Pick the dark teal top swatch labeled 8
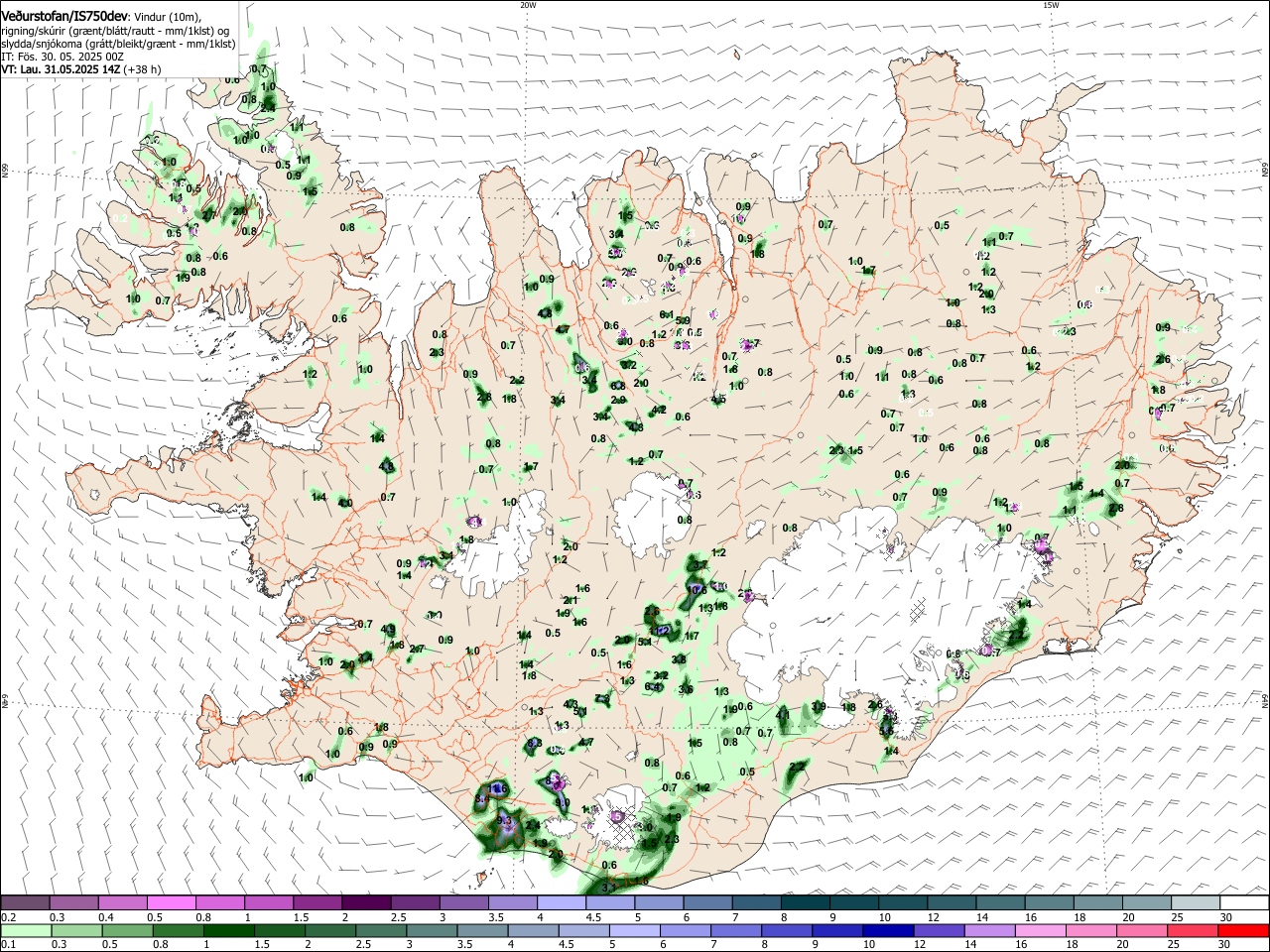The width and height of the screenshot is (1270, 952). click(806, 902)
